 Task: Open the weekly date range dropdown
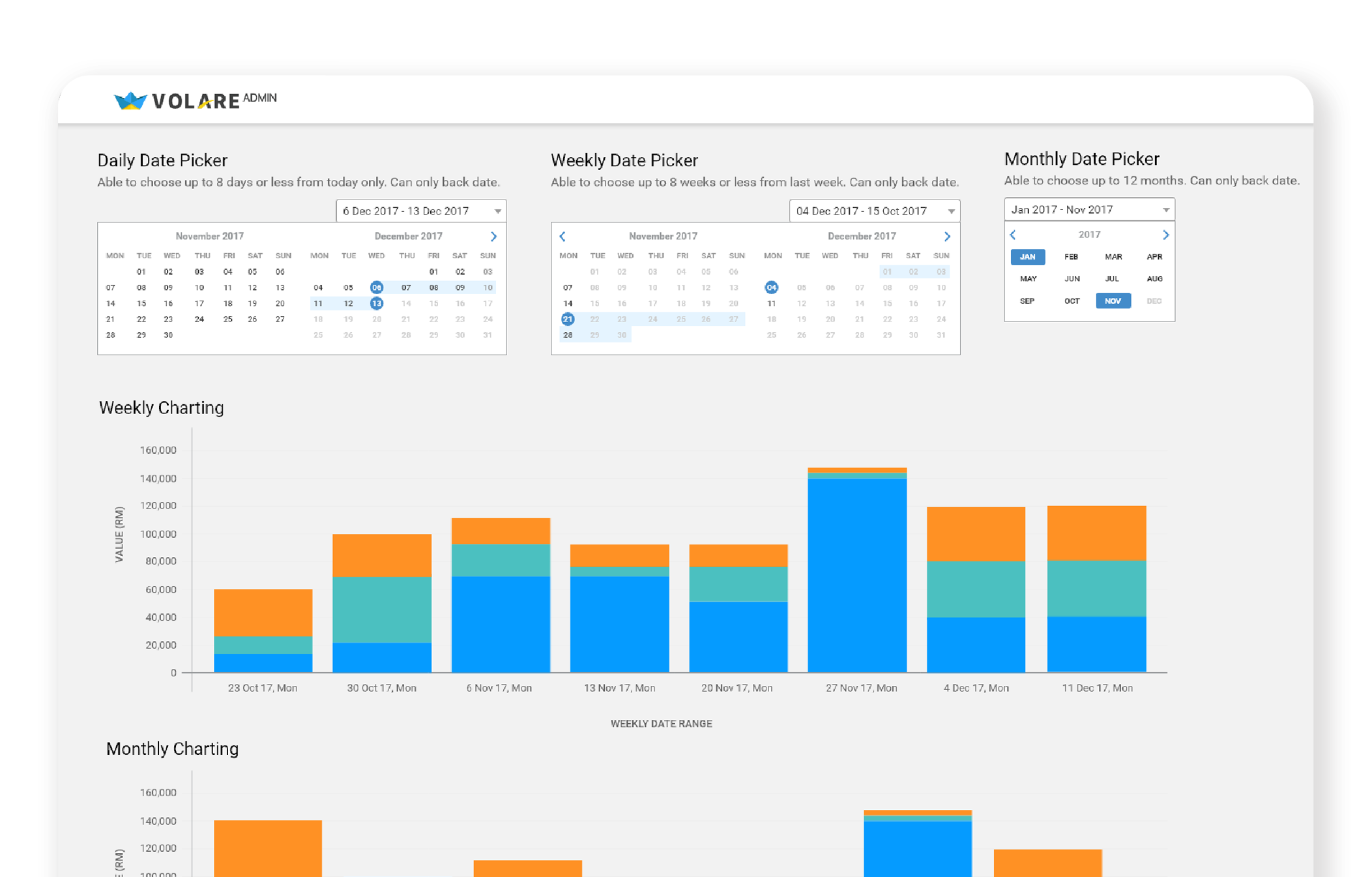click(x=874, y=211)
